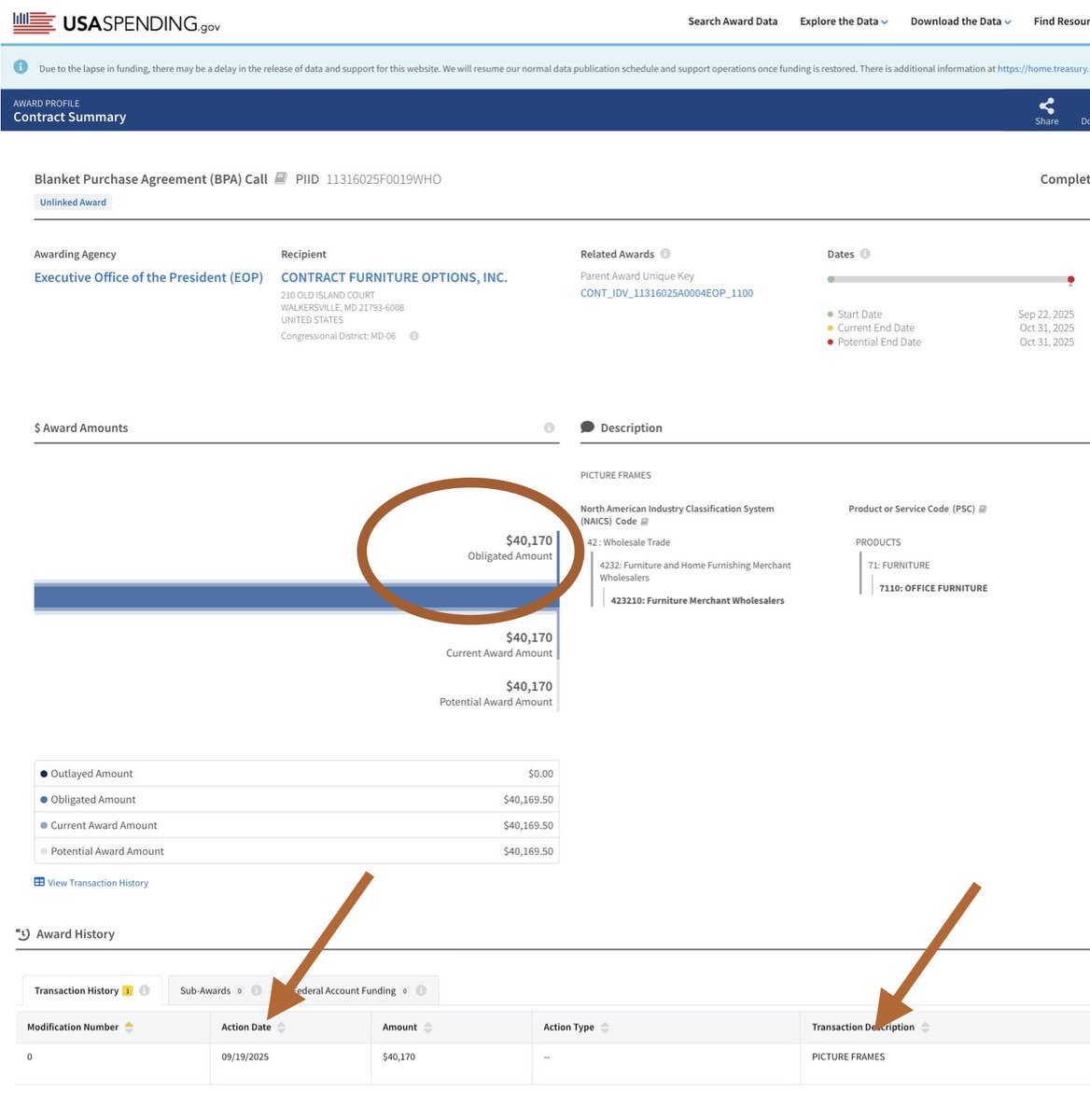Open parent award CONT_IDV_11316025A0004EOP_1100 link

[666, 293]
